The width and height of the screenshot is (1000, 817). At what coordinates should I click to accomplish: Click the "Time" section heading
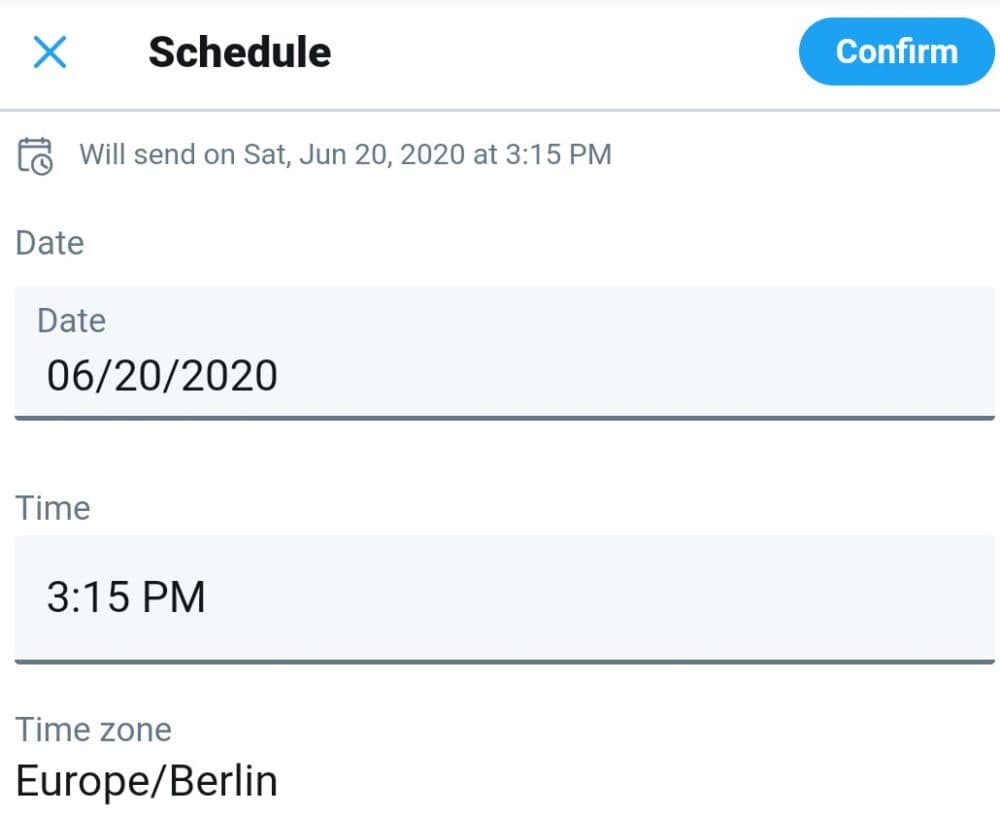53,508
